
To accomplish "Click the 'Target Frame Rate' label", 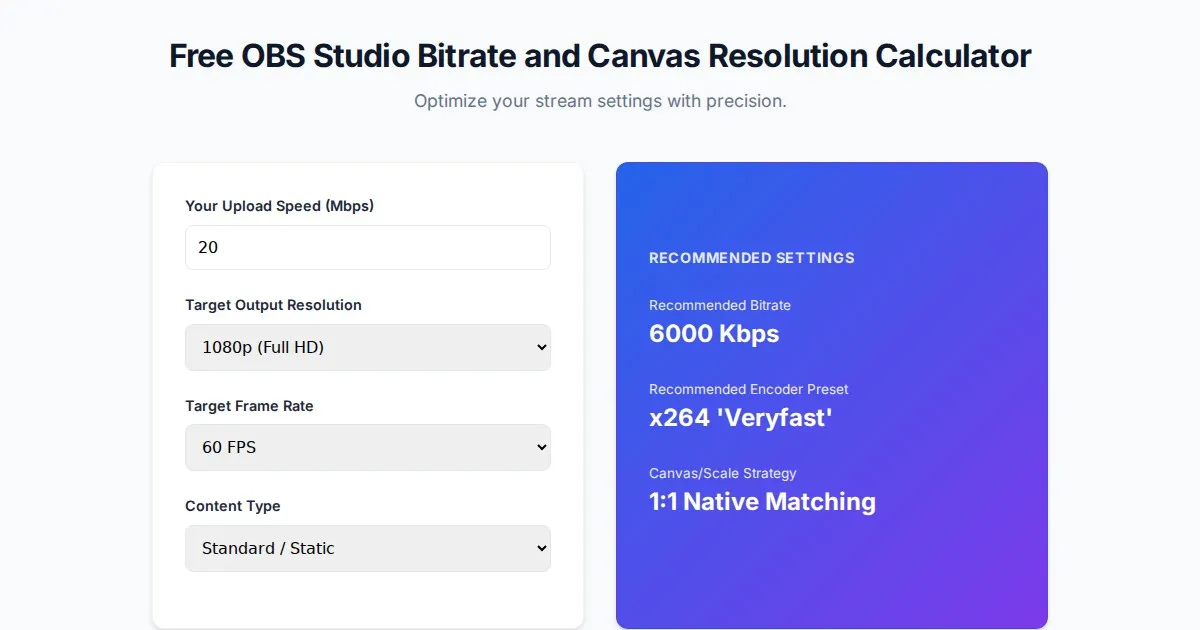I will click(249, 406).
